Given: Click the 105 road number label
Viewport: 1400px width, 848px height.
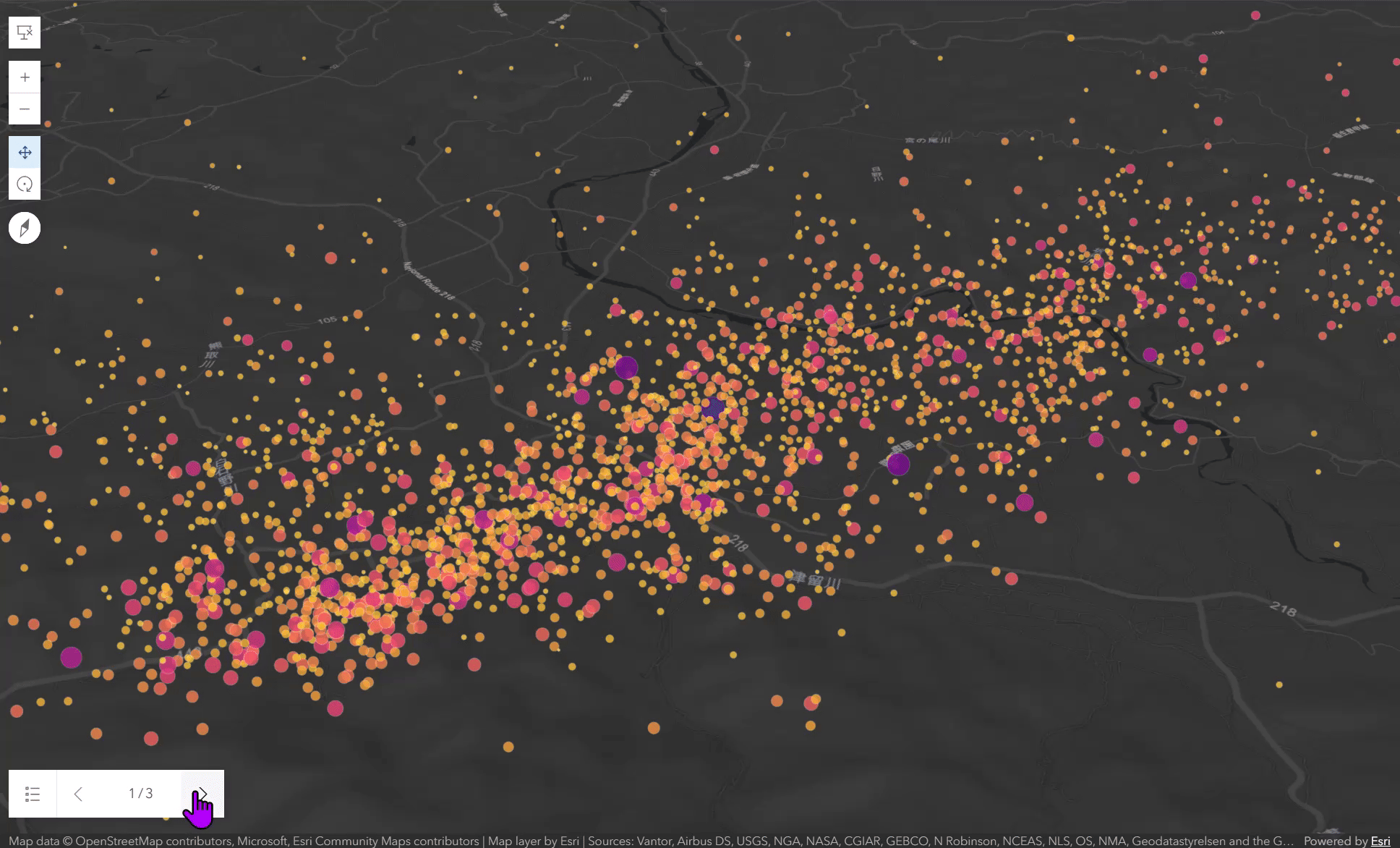Looking at the screenshot, I should [327, 320].
